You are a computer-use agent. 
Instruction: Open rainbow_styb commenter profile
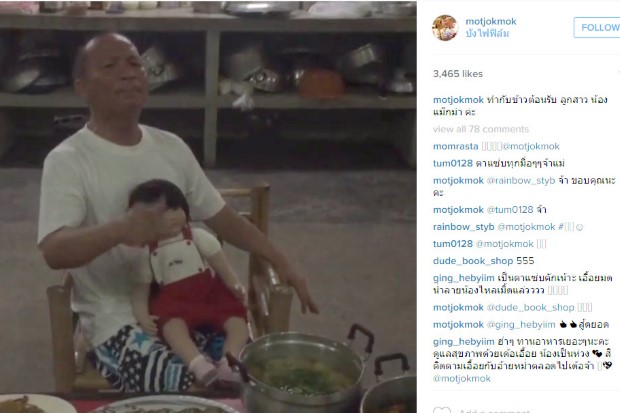(463, 227)
